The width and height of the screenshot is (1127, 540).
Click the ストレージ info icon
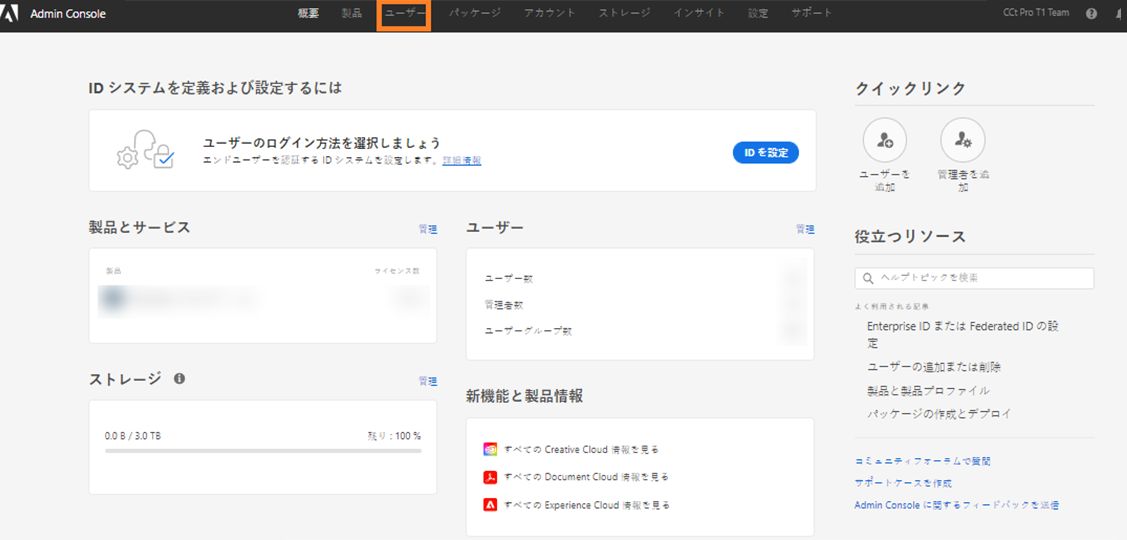[x=179, y=378]
